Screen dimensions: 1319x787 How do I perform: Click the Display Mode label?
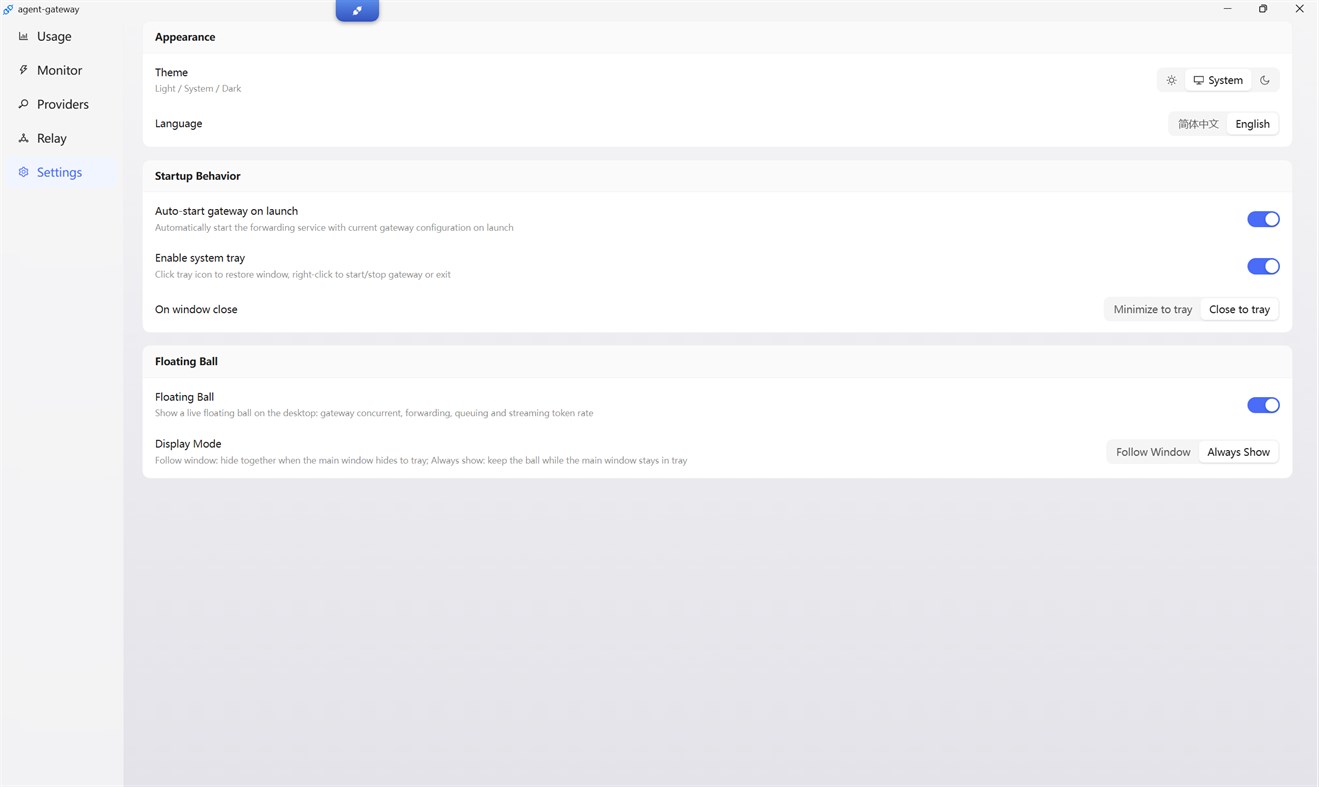pyautogui.click(x=188, y=444)
